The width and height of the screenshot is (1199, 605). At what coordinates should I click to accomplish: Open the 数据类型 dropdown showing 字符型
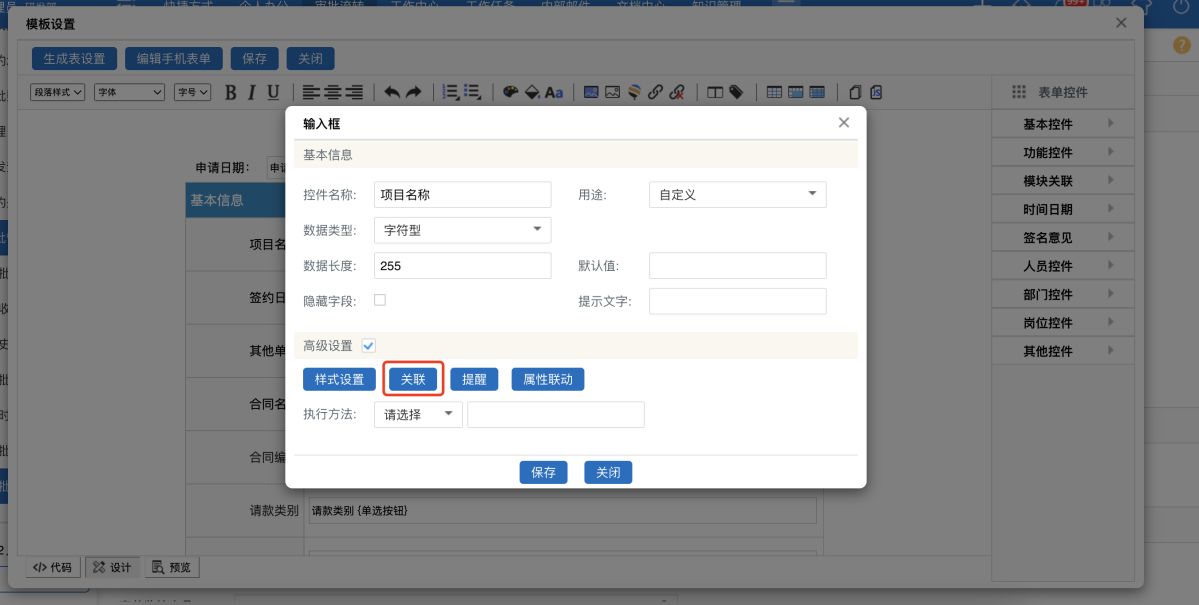462,230
